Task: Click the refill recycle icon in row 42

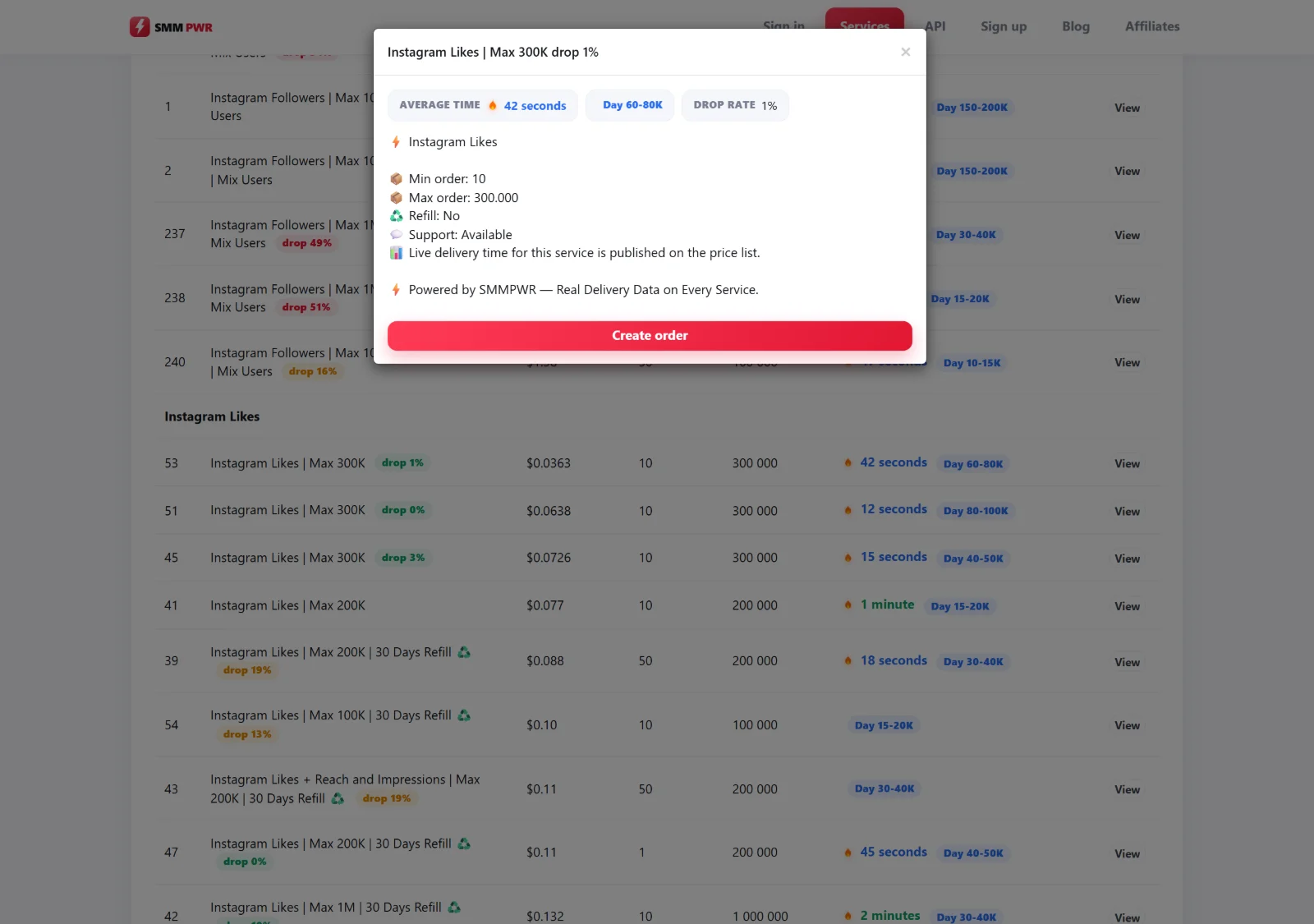Action: 454,908
